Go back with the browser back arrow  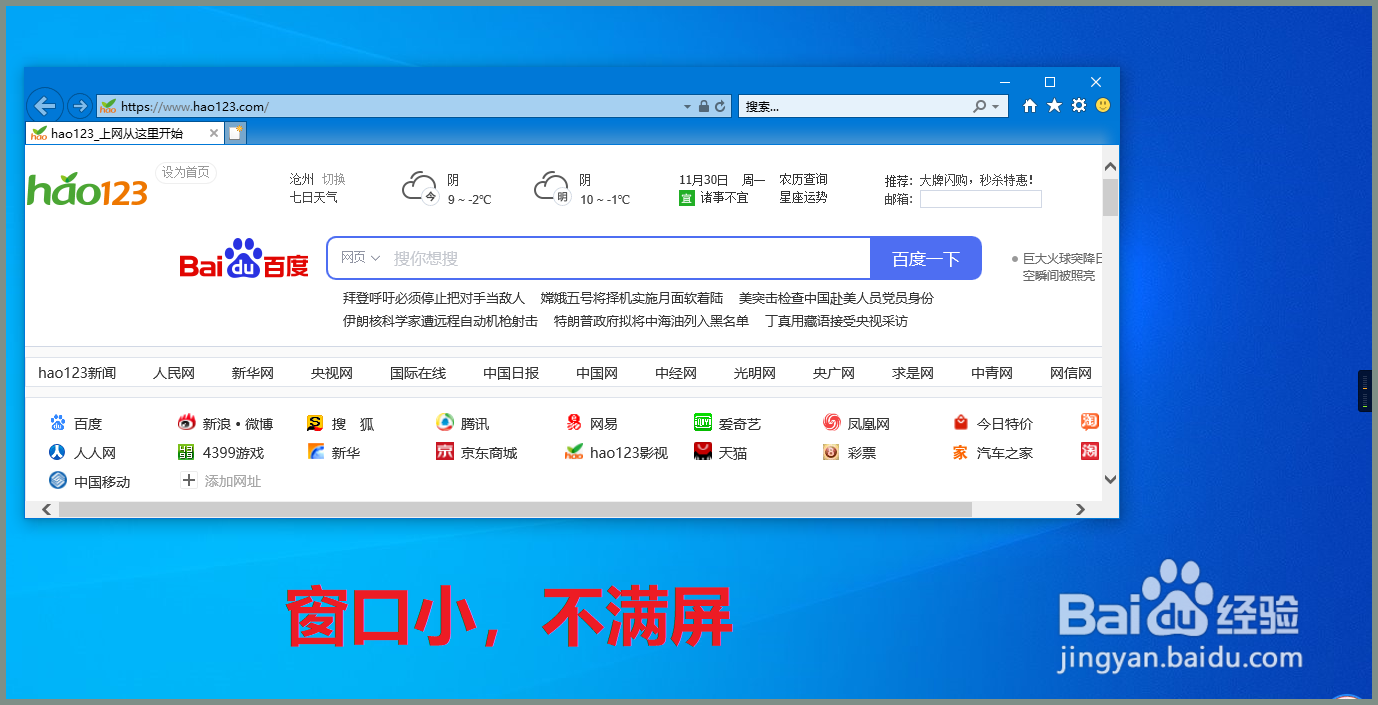45,105
